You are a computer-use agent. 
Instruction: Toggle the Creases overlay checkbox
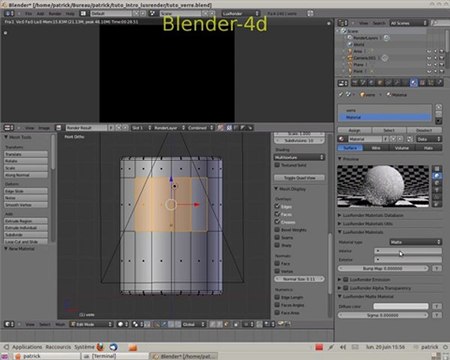(x=277, y=222)
